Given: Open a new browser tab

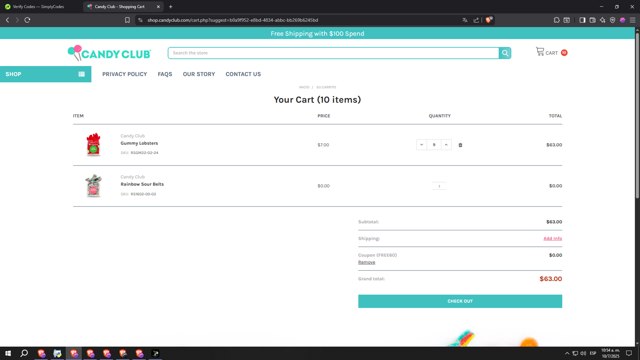Looking at the screenshot, I should coord(171,7).
